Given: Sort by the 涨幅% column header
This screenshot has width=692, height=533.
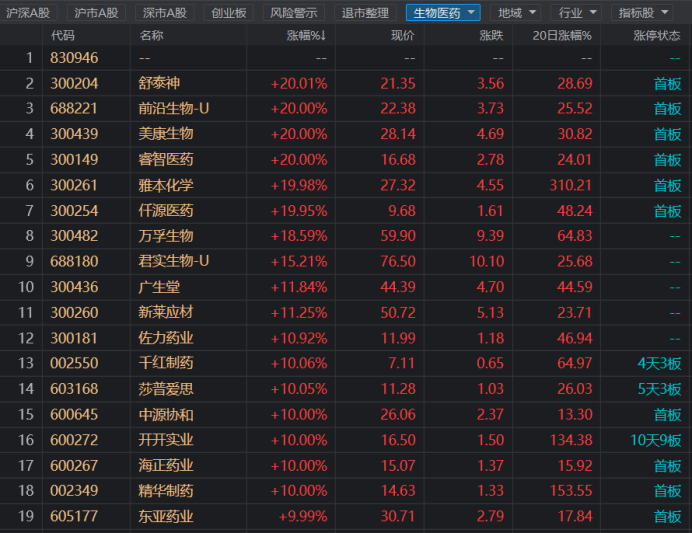Looking at the screenshot, I should [x=306, y=35].
